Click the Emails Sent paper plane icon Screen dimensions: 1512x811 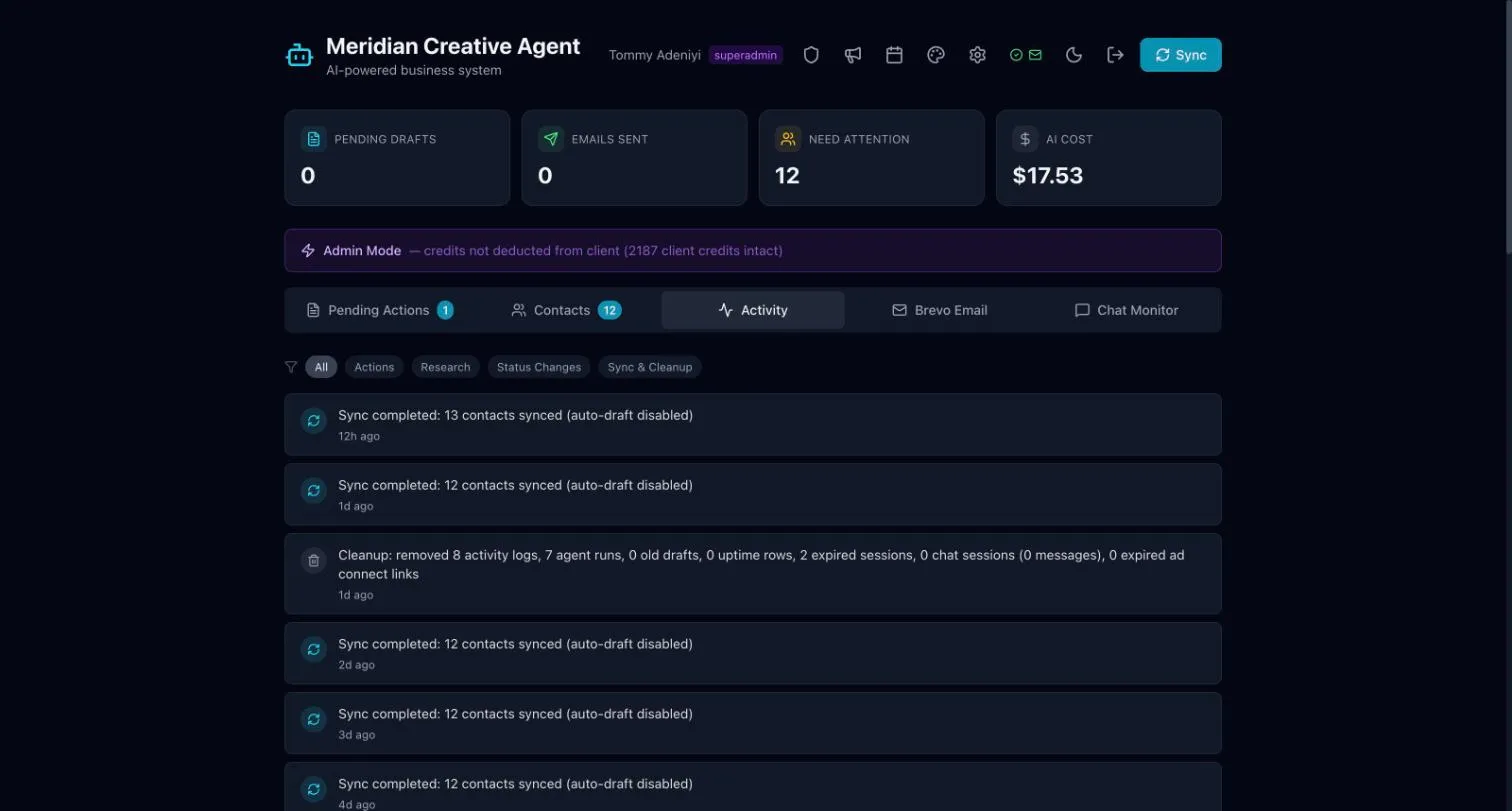[x=551, y=139]
